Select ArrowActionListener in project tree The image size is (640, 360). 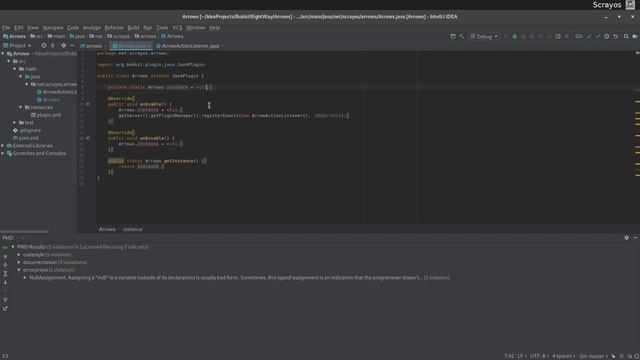pos(57,92)
